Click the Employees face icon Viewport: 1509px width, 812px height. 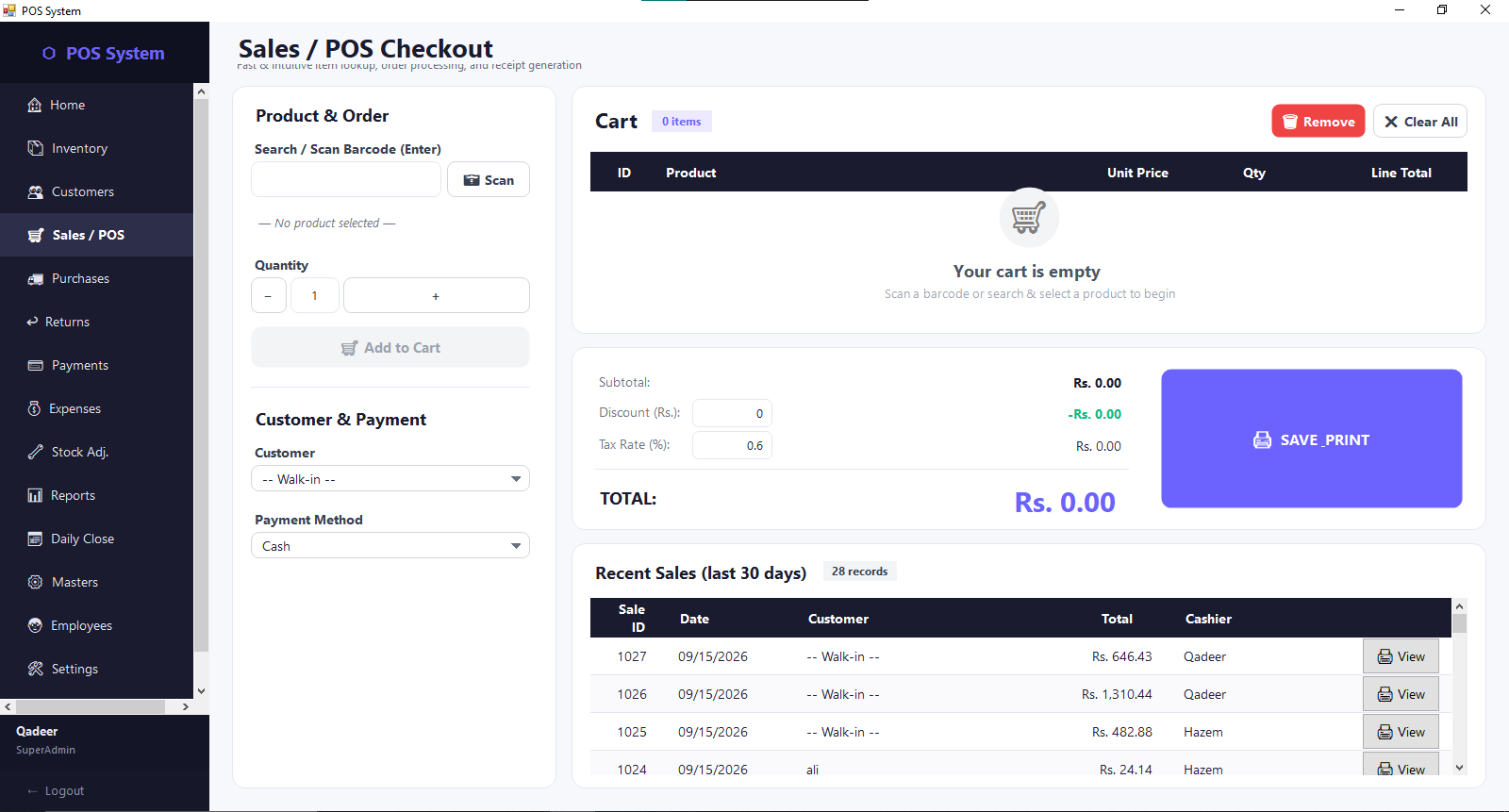[35, 625]
